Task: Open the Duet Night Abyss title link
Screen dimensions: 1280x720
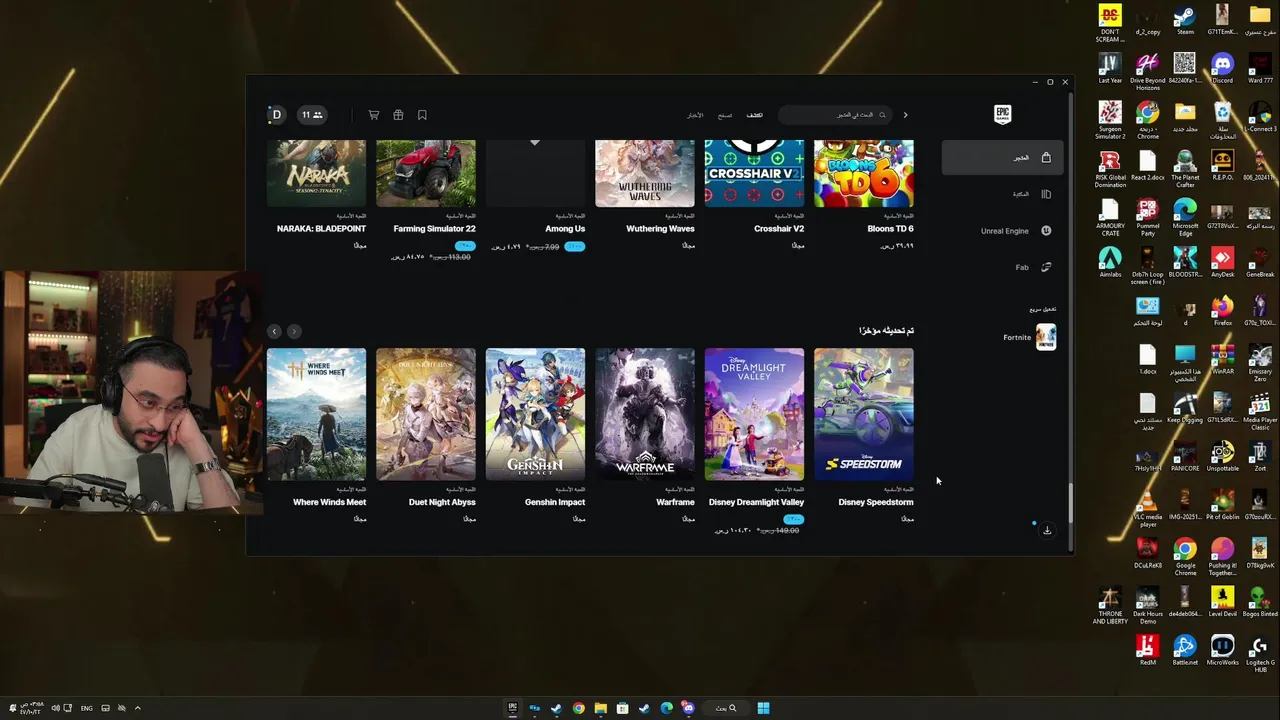Action: click(x=442, y=502)
